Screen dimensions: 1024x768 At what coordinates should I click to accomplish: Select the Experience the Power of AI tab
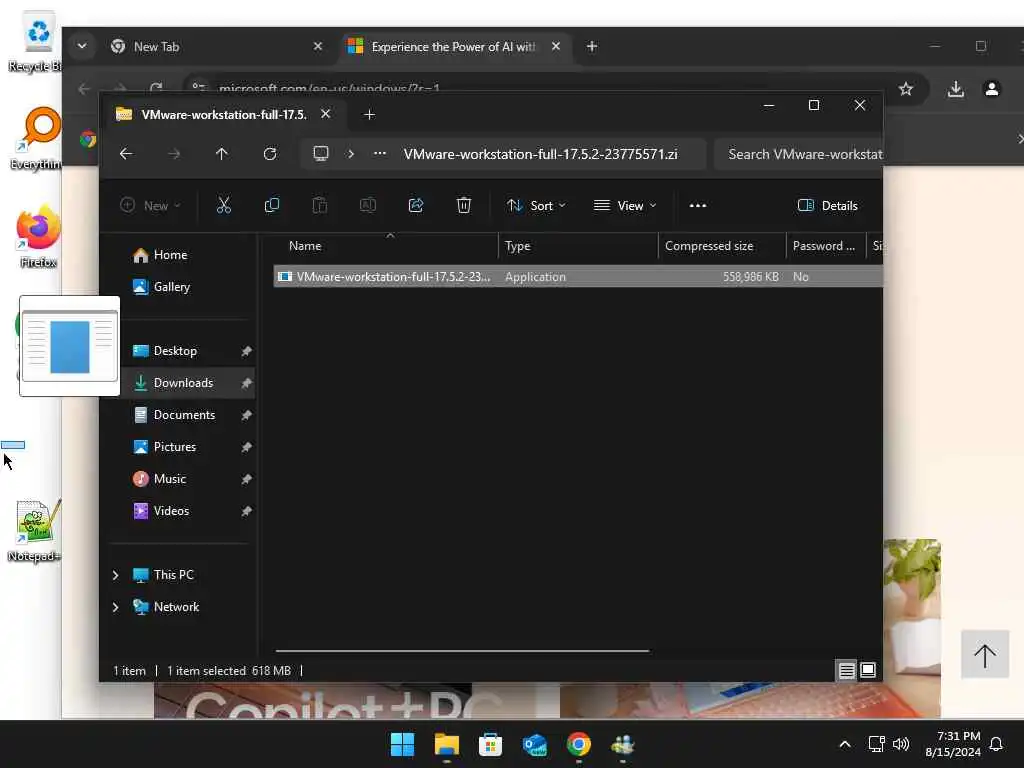point(451,46)
